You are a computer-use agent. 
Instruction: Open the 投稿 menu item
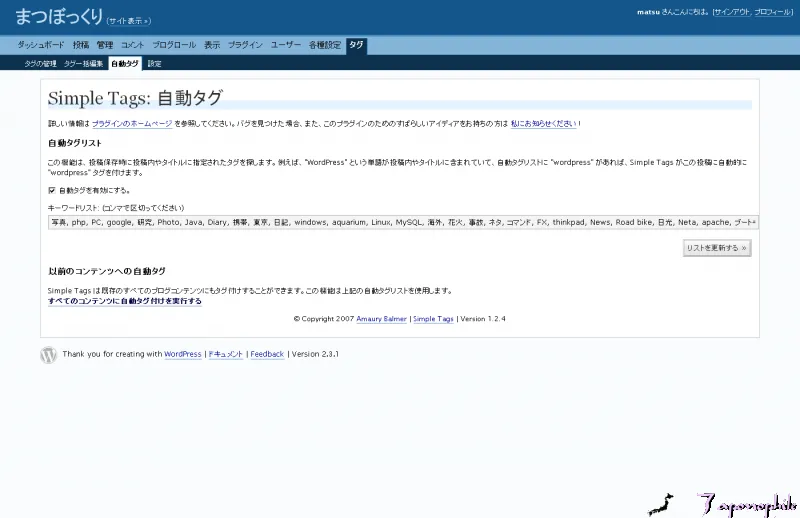[81, 45]
